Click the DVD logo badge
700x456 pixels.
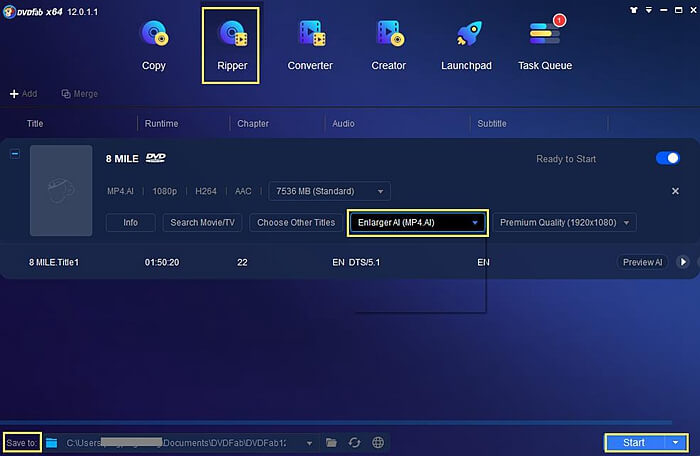(155, 158)
